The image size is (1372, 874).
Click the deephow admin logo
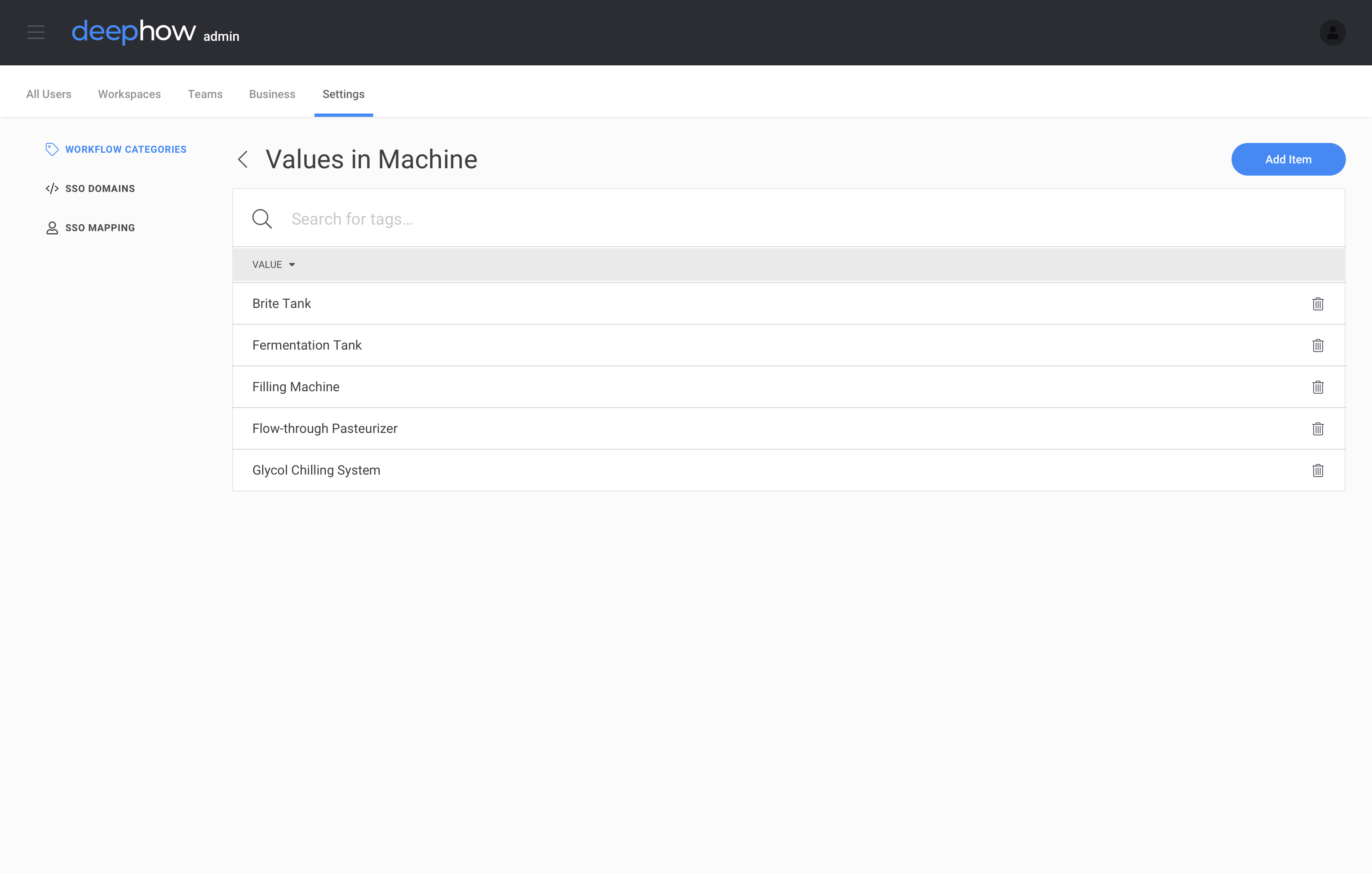(155, 32)
